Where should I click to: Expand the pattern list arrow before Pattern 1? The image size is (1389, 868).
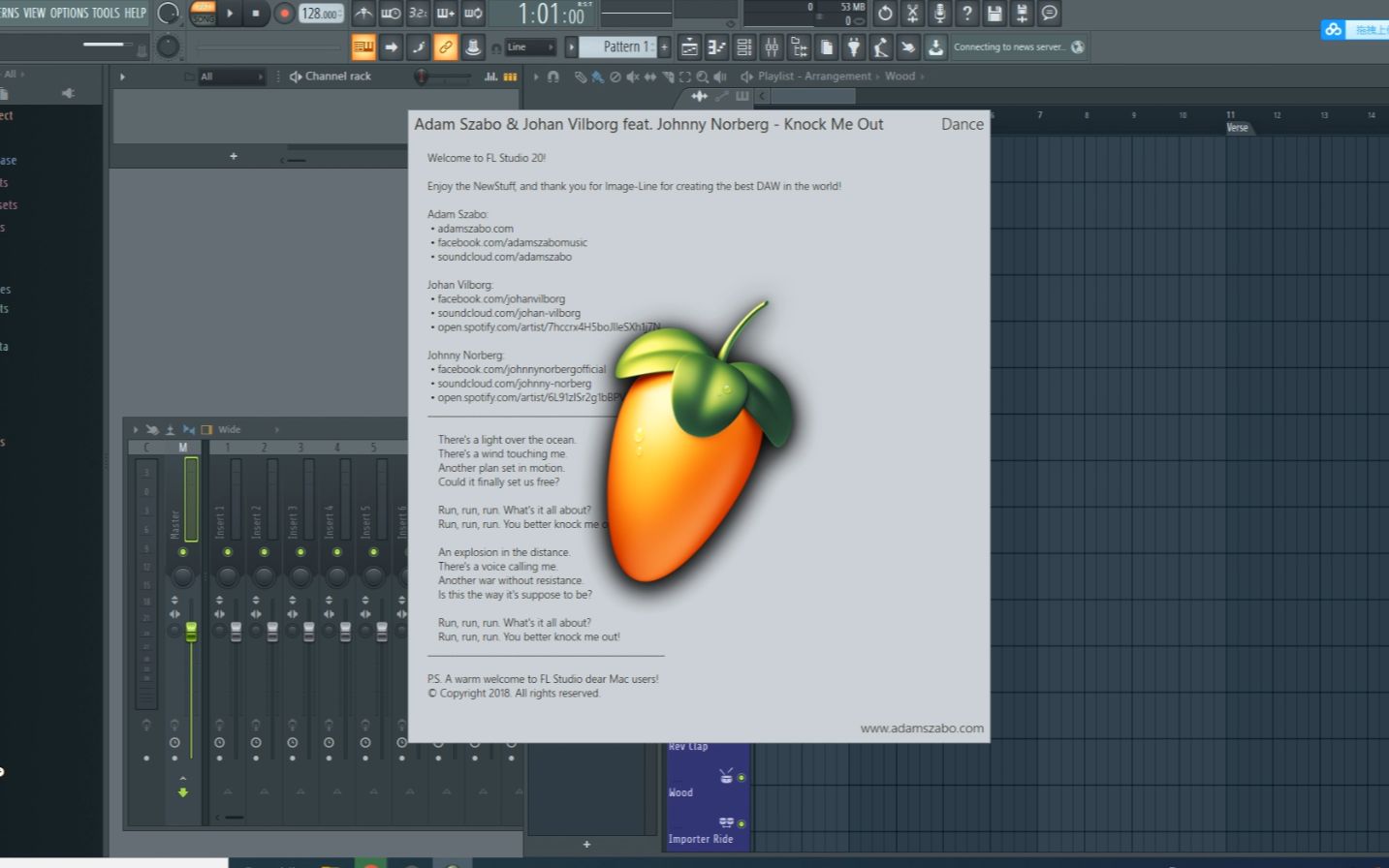pyautogui.click(x=571, y=46)
